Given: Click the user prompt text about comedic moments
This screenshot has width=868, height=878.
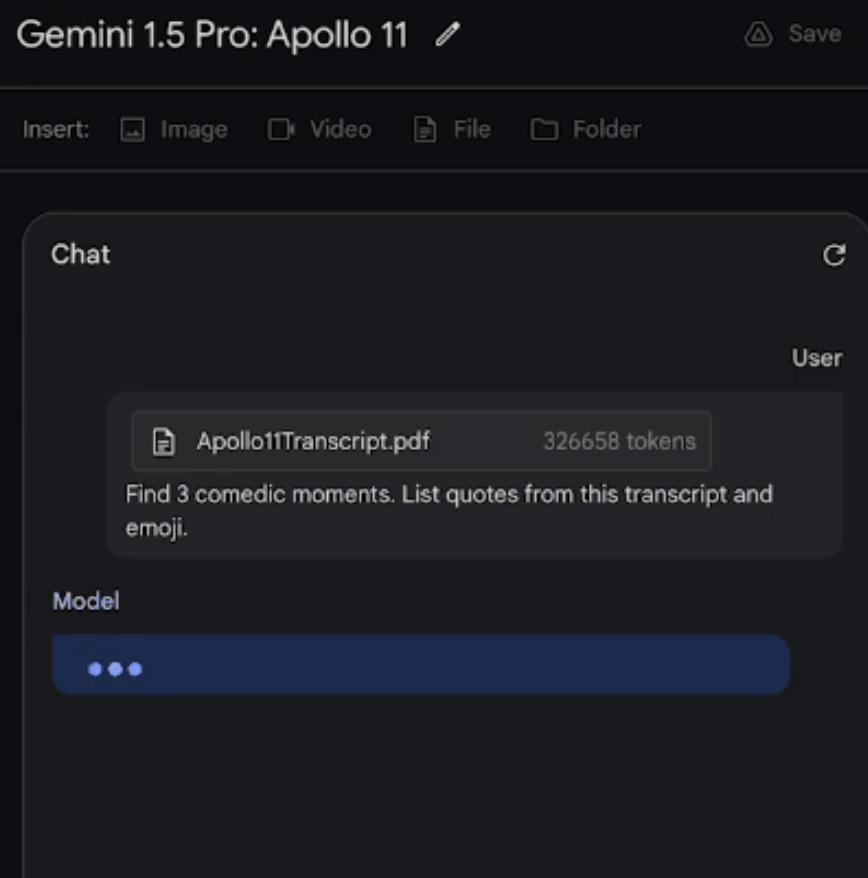Looking at the screenshot, I should pos(449,511).
